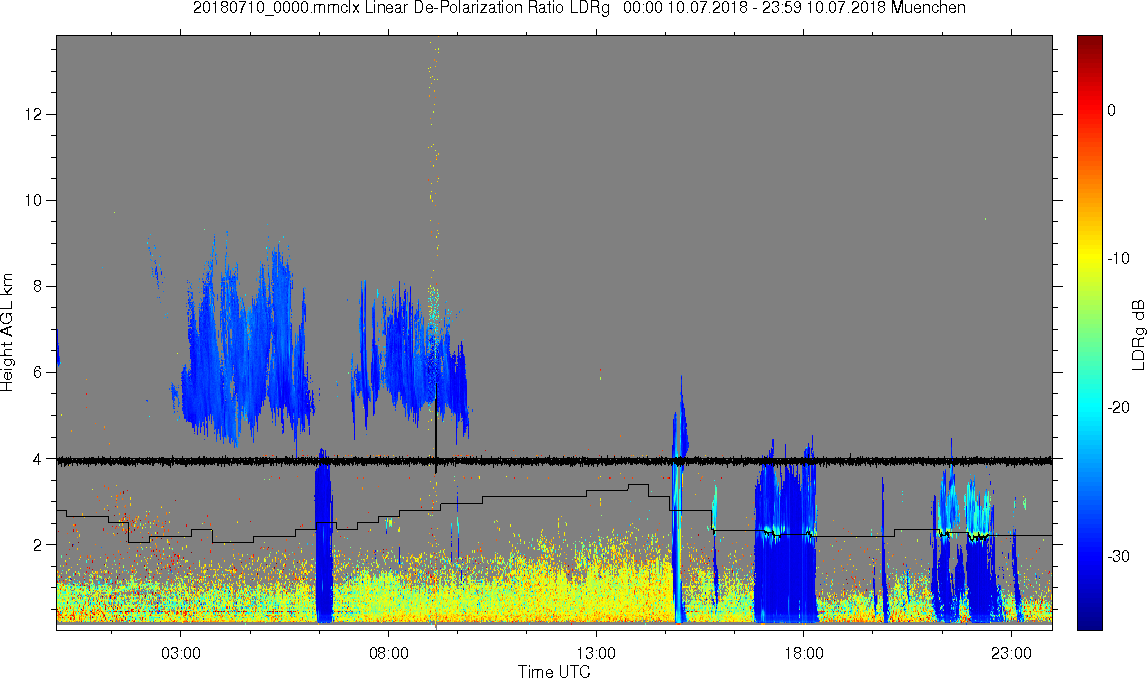Click the 23:00 time tick label
The image size is (1147, 678).
(x=1012, y=653)
